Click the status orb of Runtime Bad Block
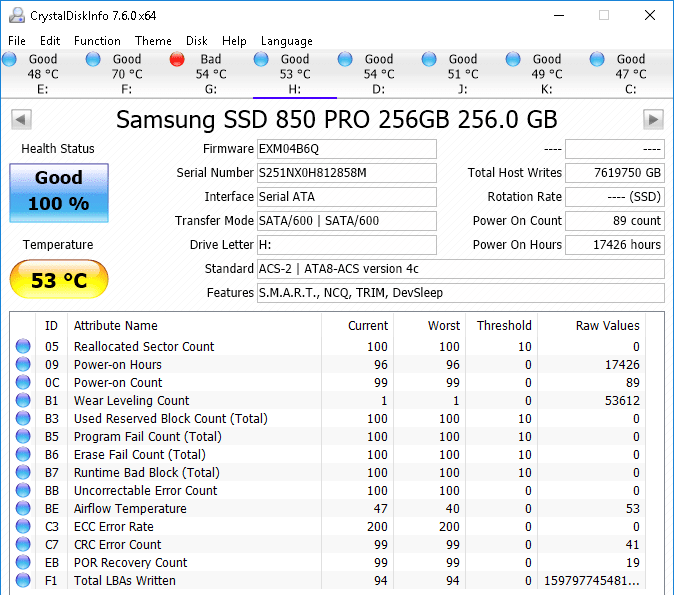The height and width of the screenshot is (595, 674). [23, 472]
